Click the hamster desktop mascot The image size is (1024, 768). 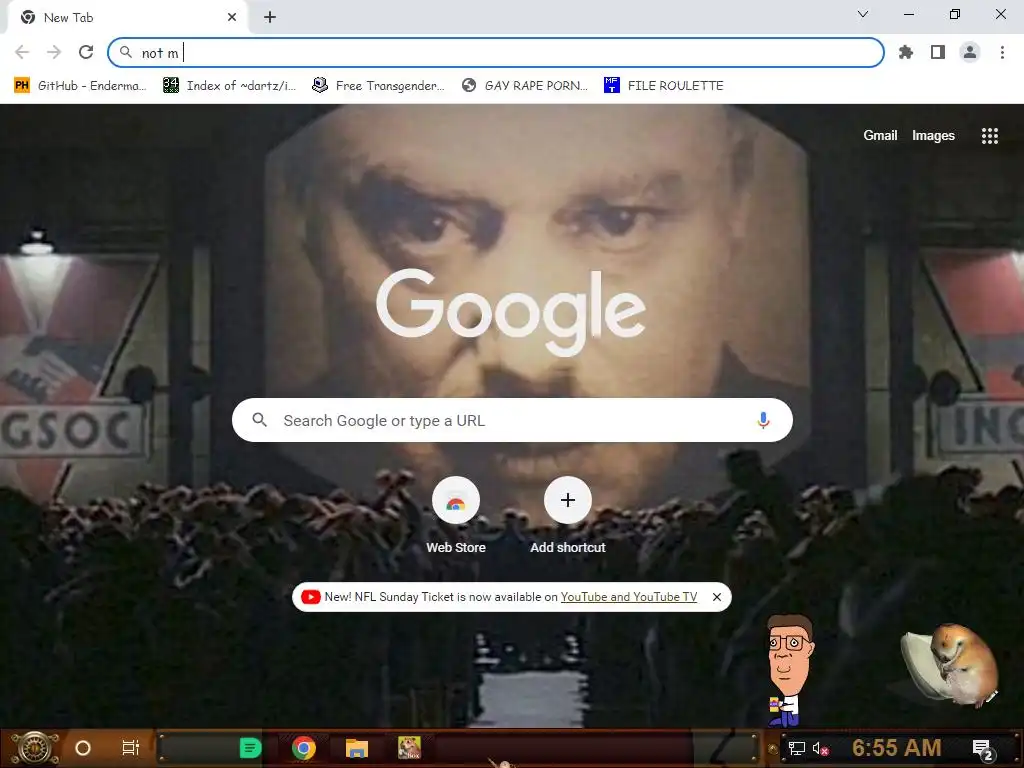(x=950, y=664)
